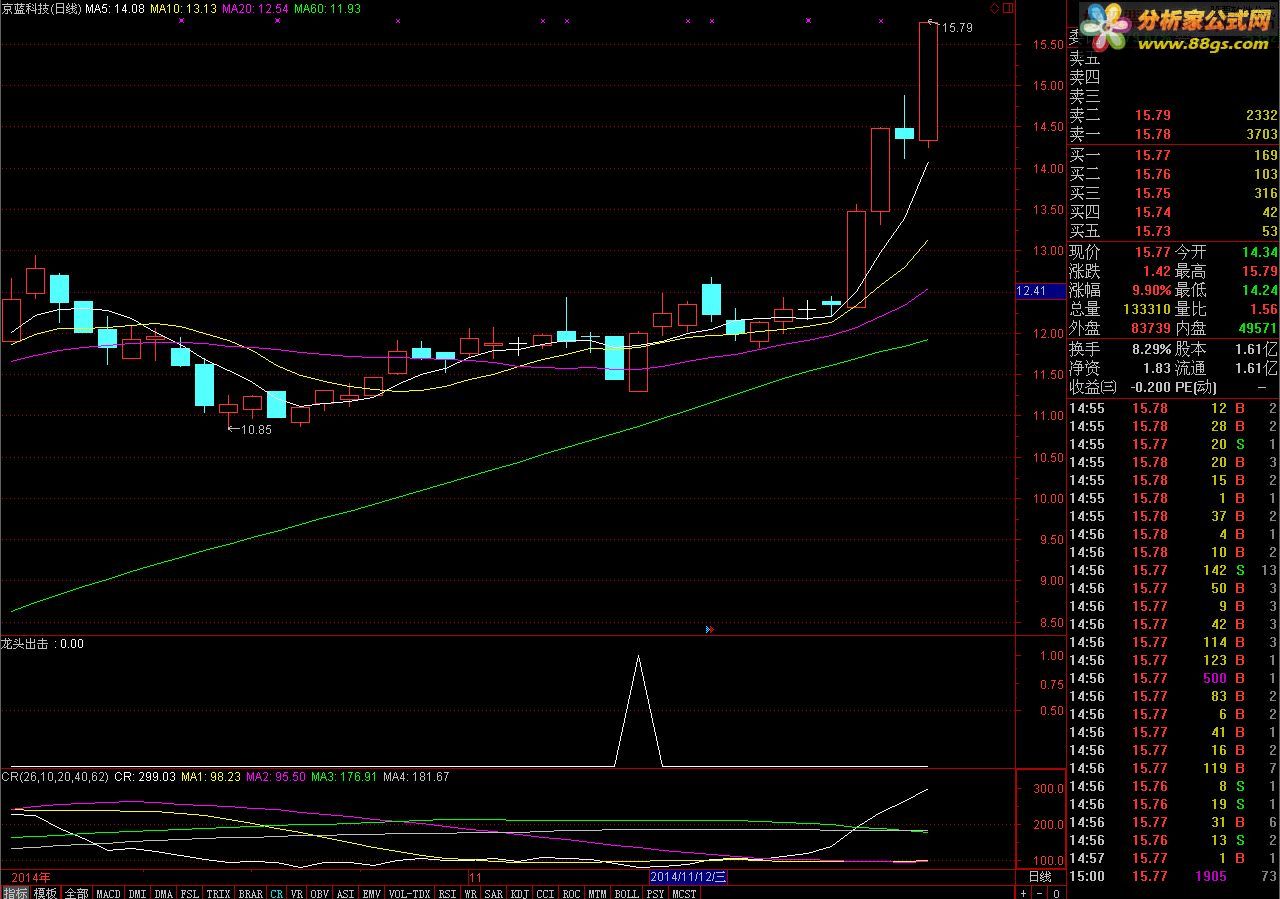The image size is (1280, 899).
Task: Click the square window icon above the chart
Action: [x=1007, y=8]
